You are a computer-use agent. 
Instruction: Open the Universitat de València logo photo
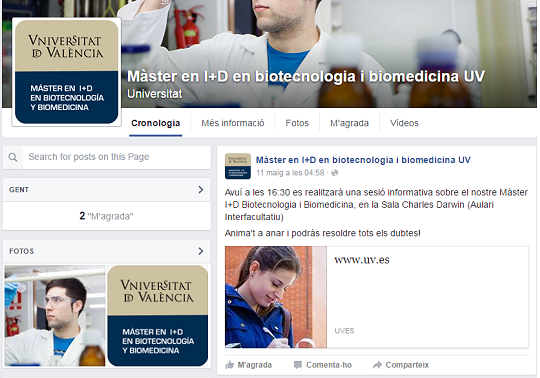click(158, 316)
